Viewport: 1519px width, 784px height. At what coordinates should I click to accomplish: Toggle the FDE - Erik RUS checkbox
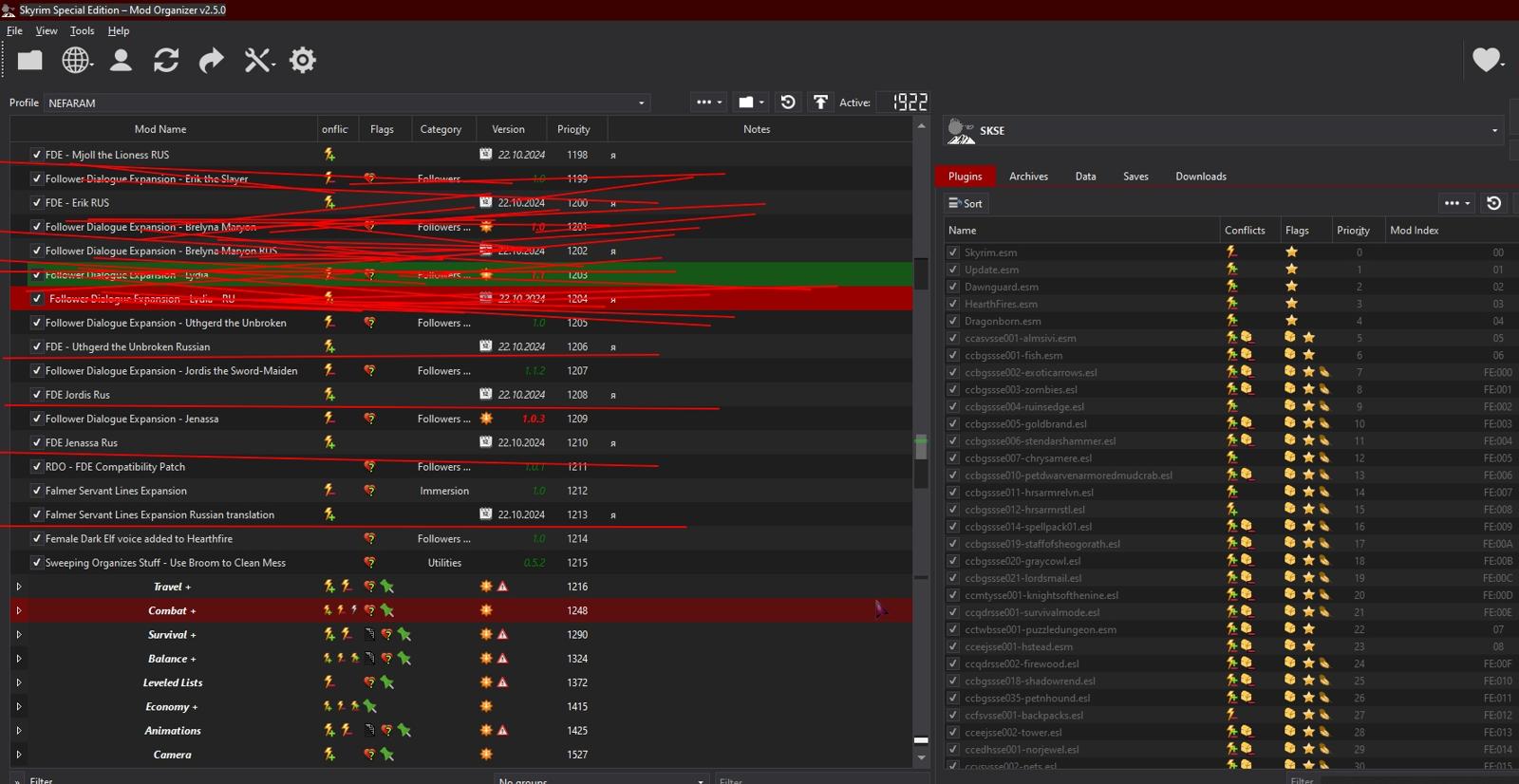tap(37, 203)
